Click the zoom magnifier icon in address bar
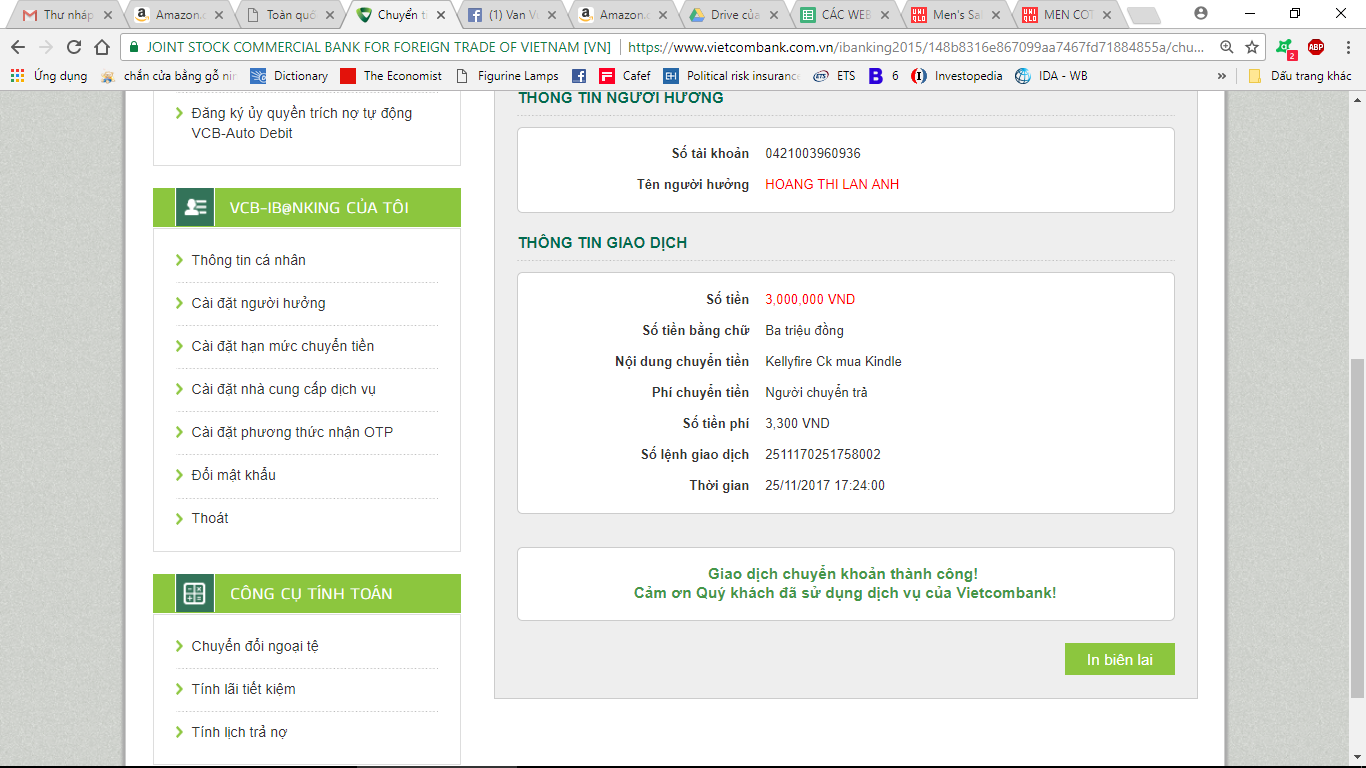The image size is (1366, 768). 1226,47
